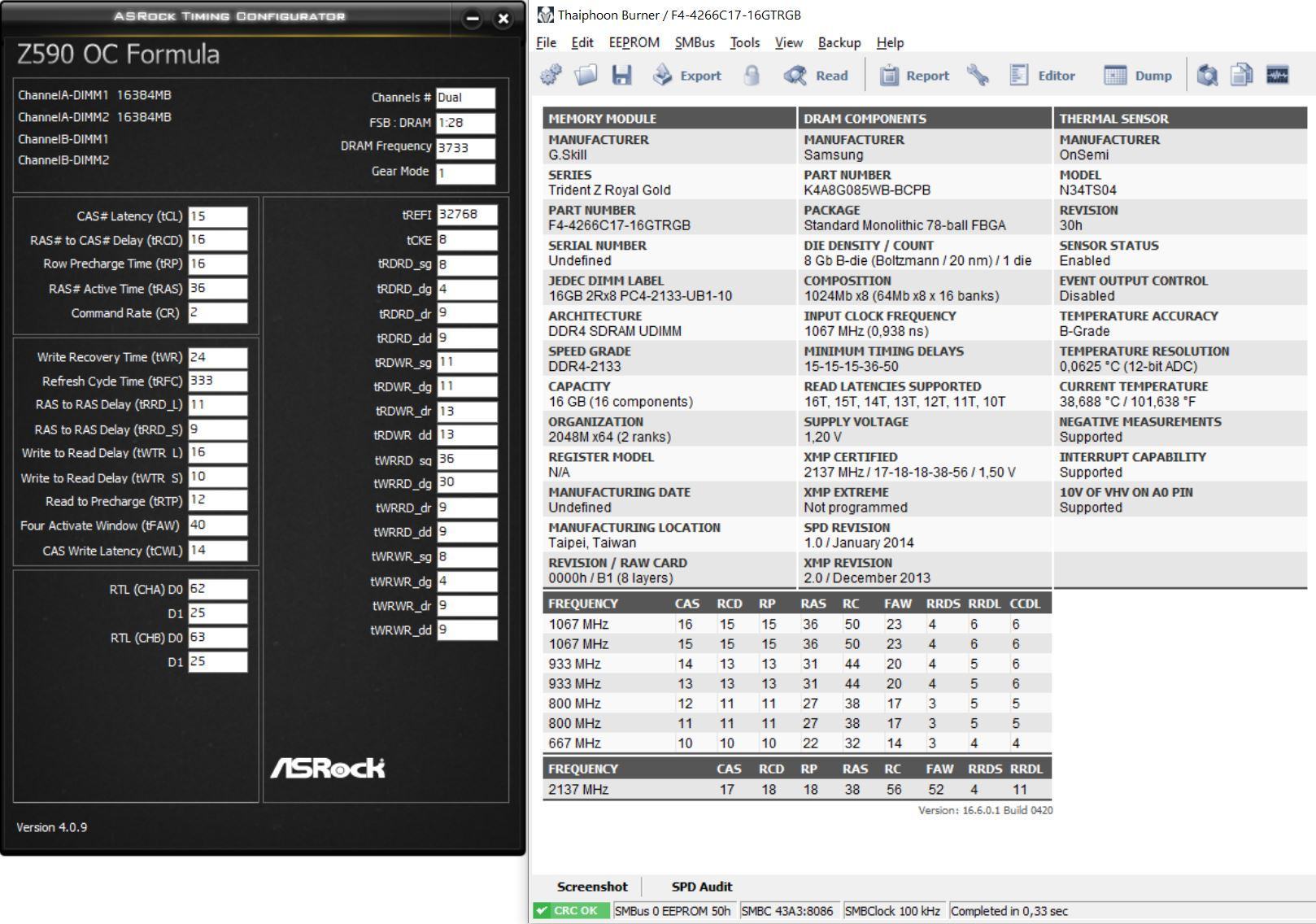Click the tWRWR_dd value field
1316x924 pixels.
click(467, 630)
